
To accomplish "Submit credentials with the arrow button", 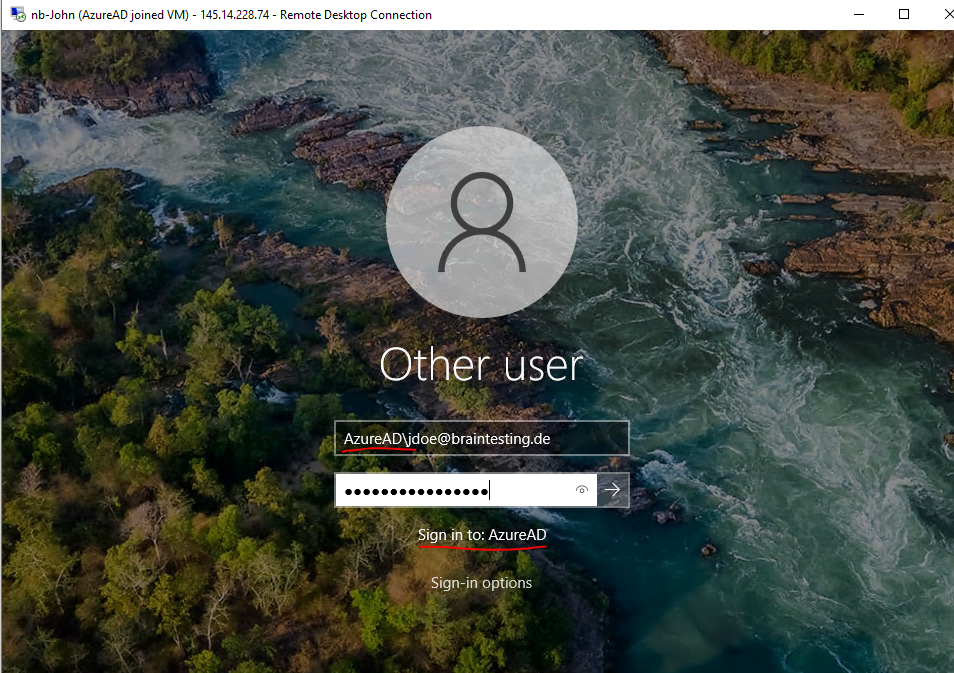I will pos(613,490).
